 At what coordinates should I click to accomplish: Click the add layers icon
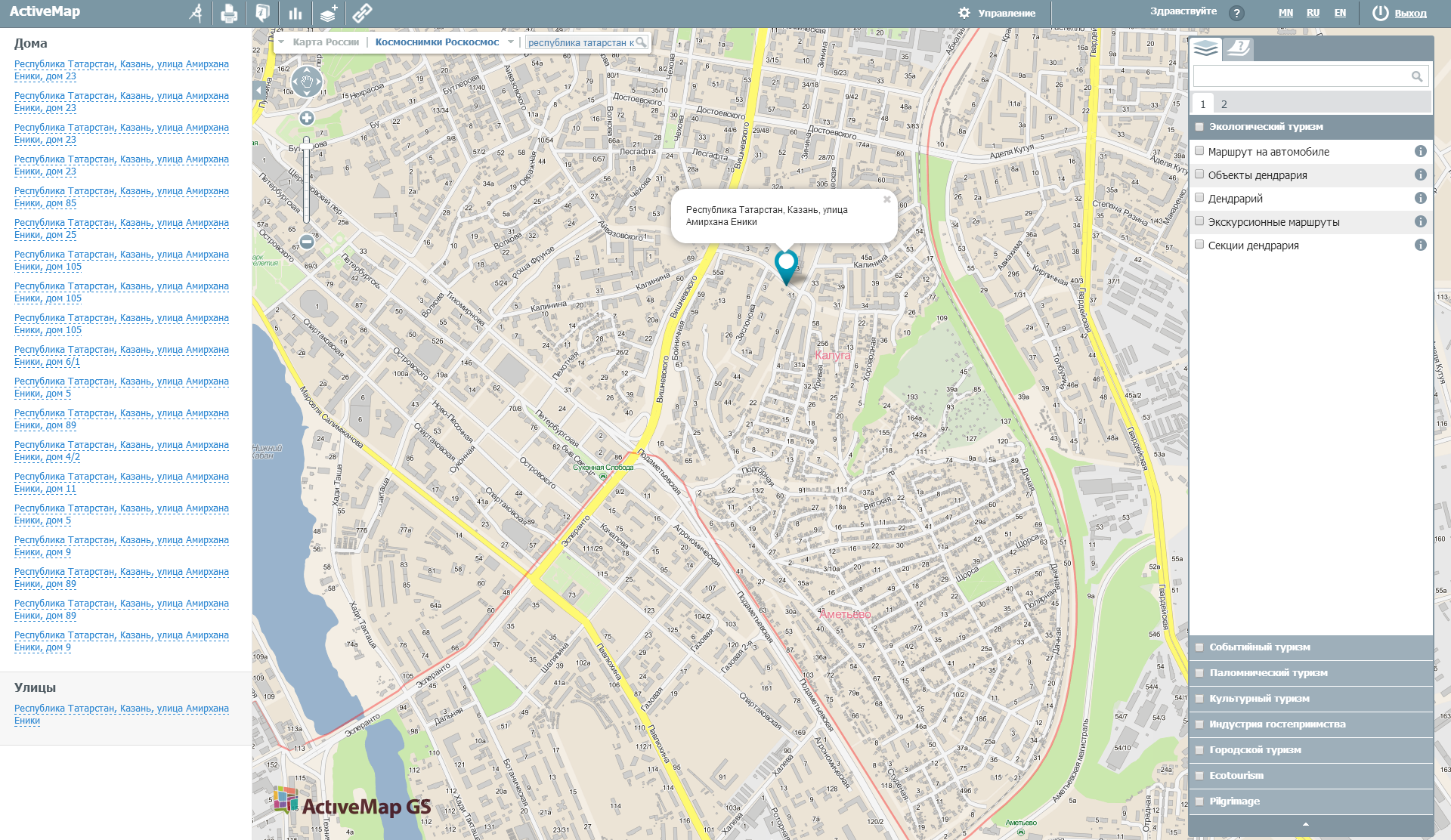(329, 12)
